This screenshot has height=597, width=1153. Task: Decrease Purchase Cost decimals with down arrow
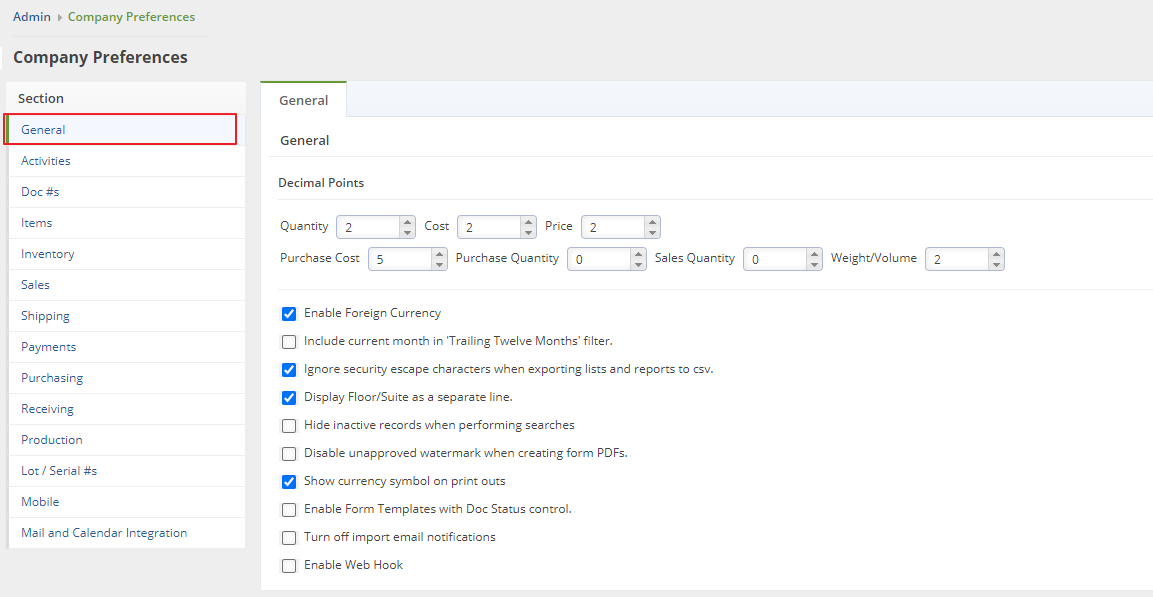(x=439, y=264)
